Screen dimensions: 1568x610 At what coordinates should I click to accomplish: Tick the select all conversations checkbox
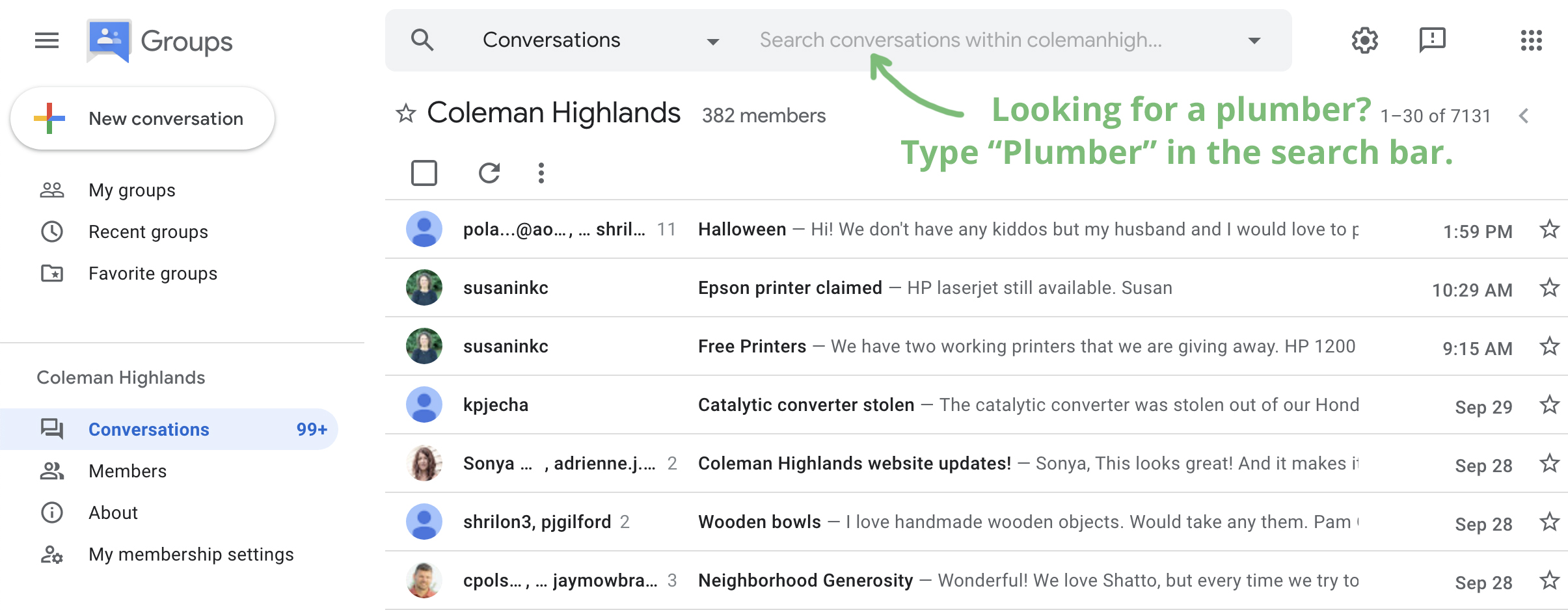424,173
